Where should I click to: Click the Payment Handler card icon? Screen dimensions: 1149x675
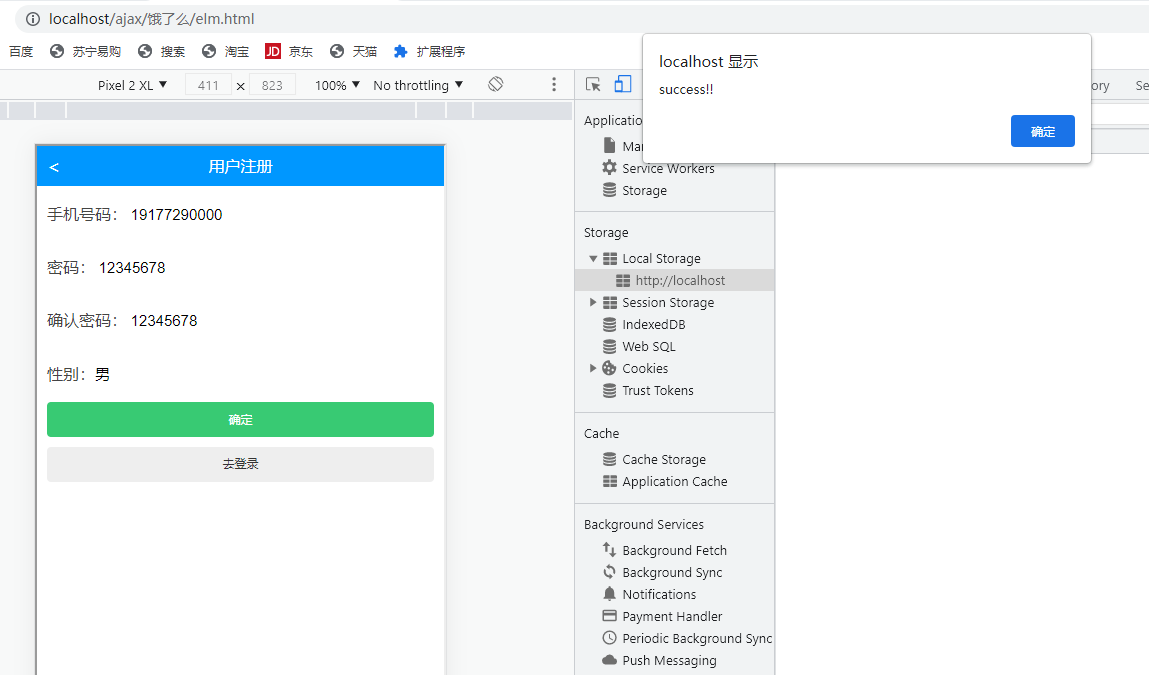[x=609, y=616]
